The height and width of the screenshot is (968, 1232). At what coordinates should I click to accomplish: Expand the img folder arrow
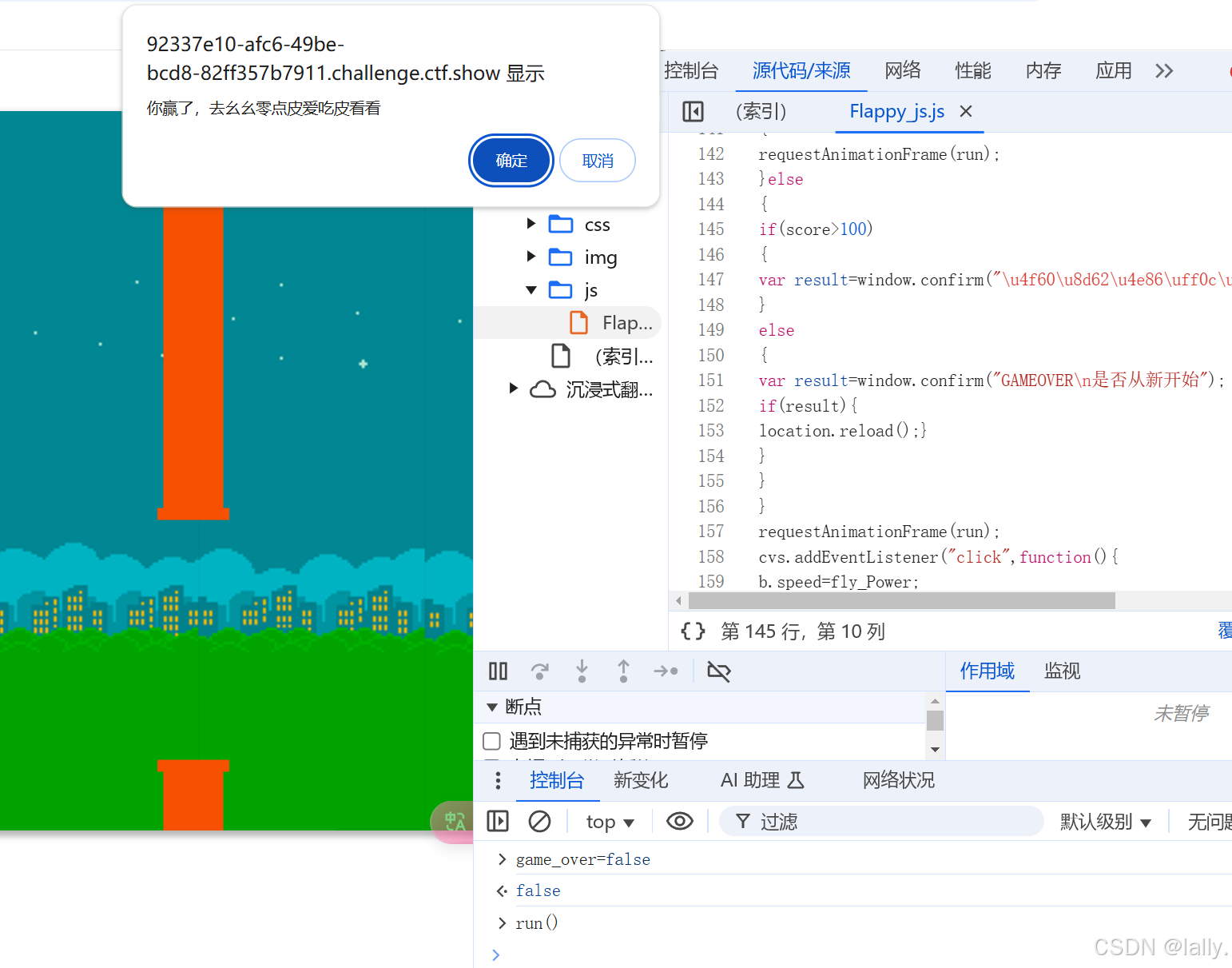click(531, 257)
